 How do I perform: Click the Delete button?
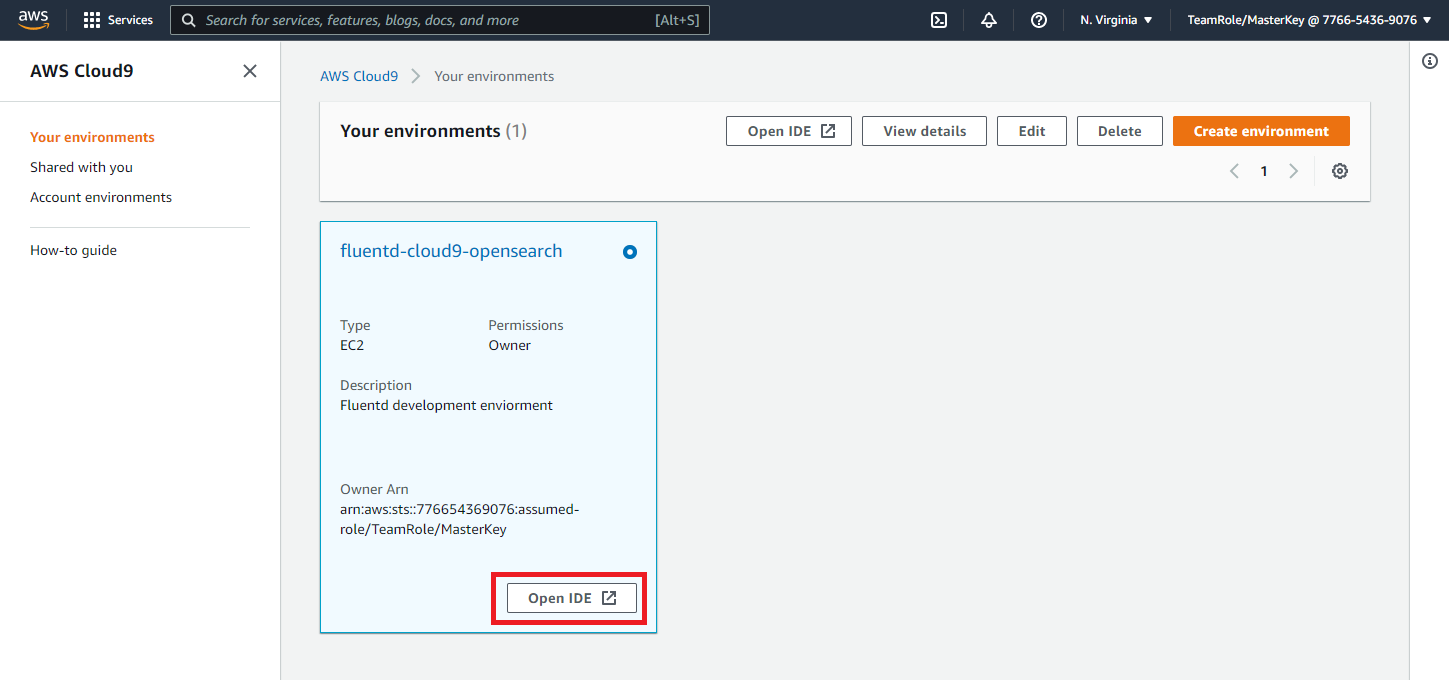pyautogui.click(x=1120, y=131)
